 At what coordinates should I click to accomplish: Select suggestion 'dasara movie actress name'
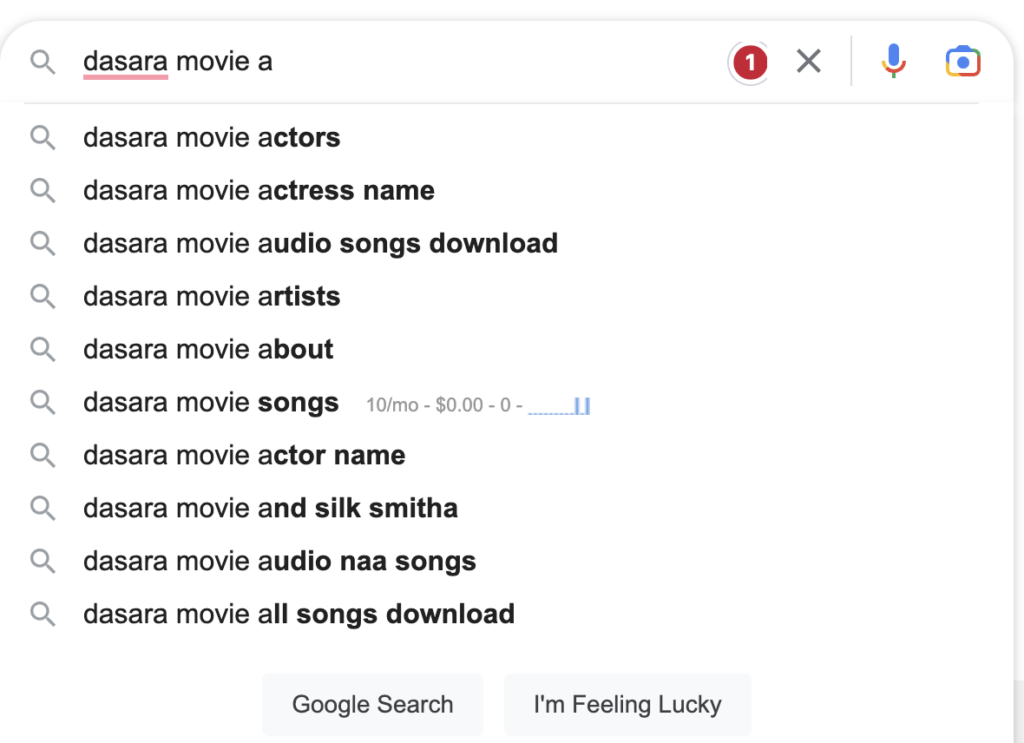pyautogui.click(x=258, y=191)
